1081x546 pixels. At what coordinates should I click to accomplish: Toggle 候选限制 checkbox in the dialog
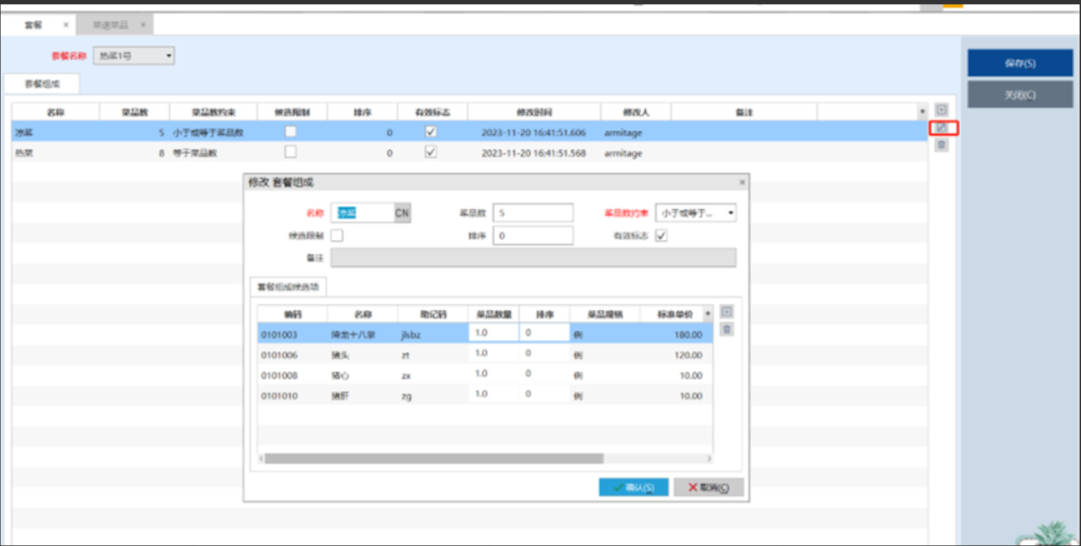(337, 236)
